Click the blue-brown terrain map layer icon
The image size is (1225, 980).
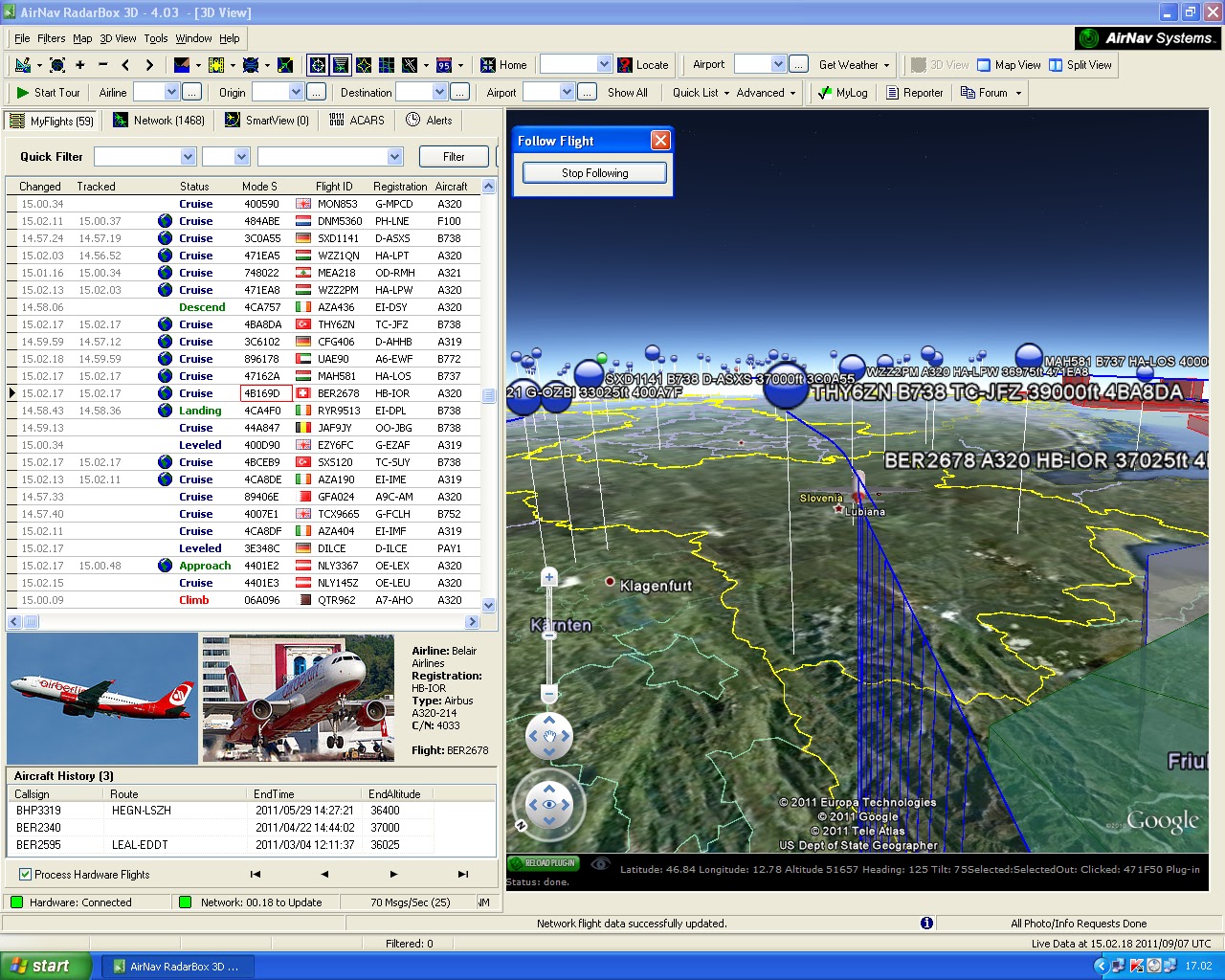tap(182, 65)
